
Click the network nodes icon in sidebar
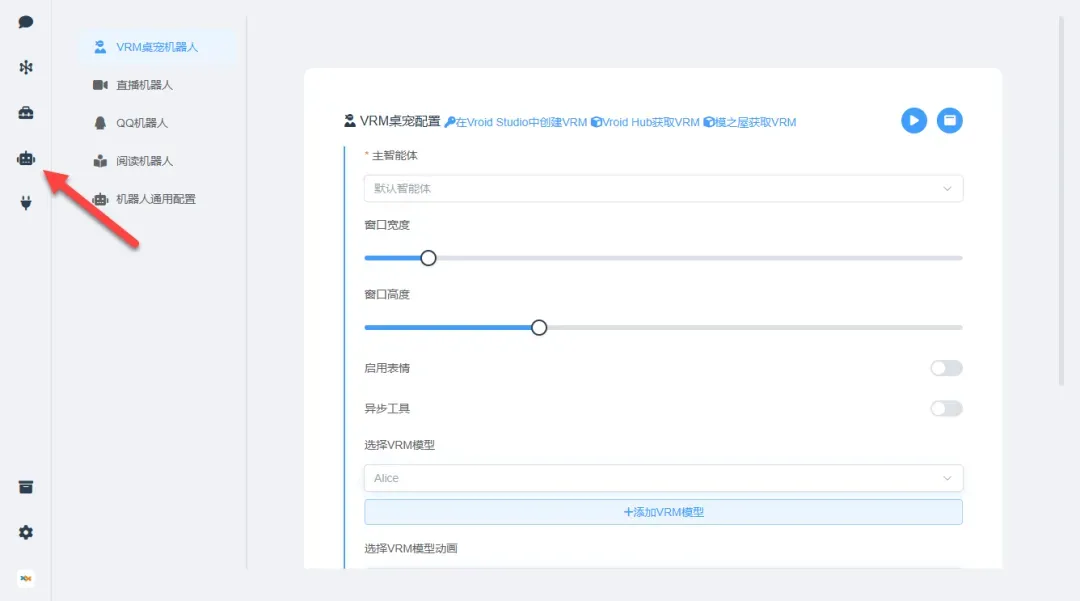[26, 67]
